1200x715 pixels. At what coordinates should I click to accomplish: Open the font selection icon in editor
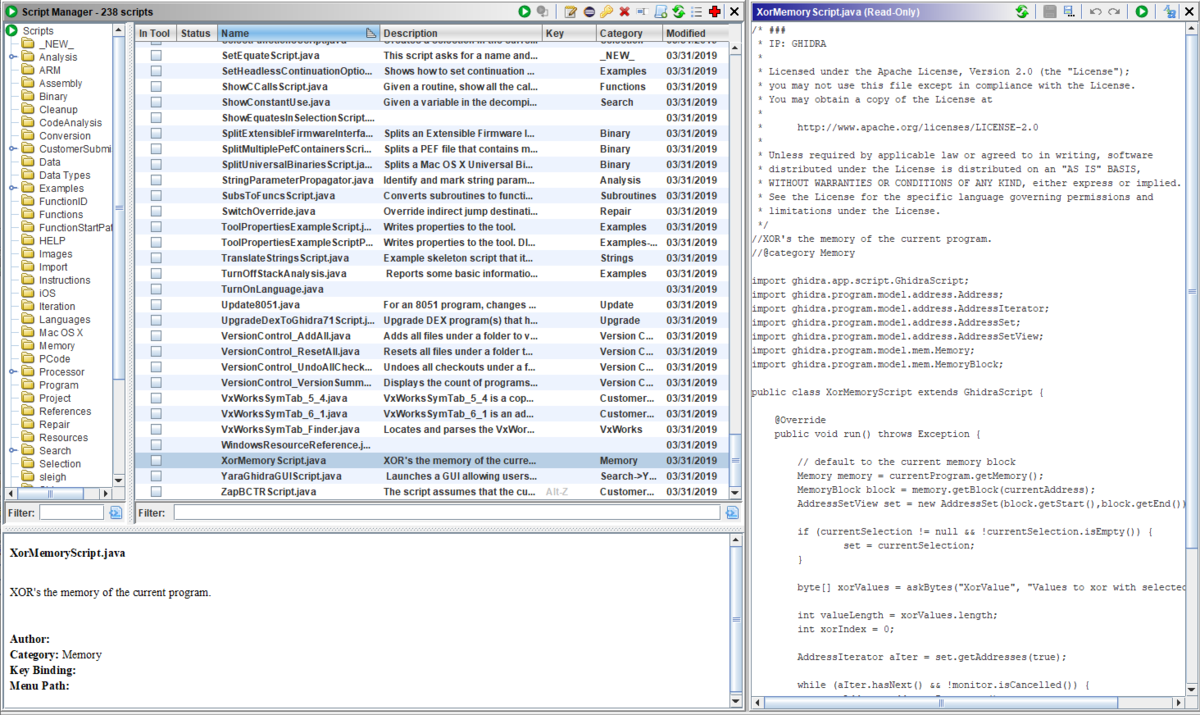1169,12
